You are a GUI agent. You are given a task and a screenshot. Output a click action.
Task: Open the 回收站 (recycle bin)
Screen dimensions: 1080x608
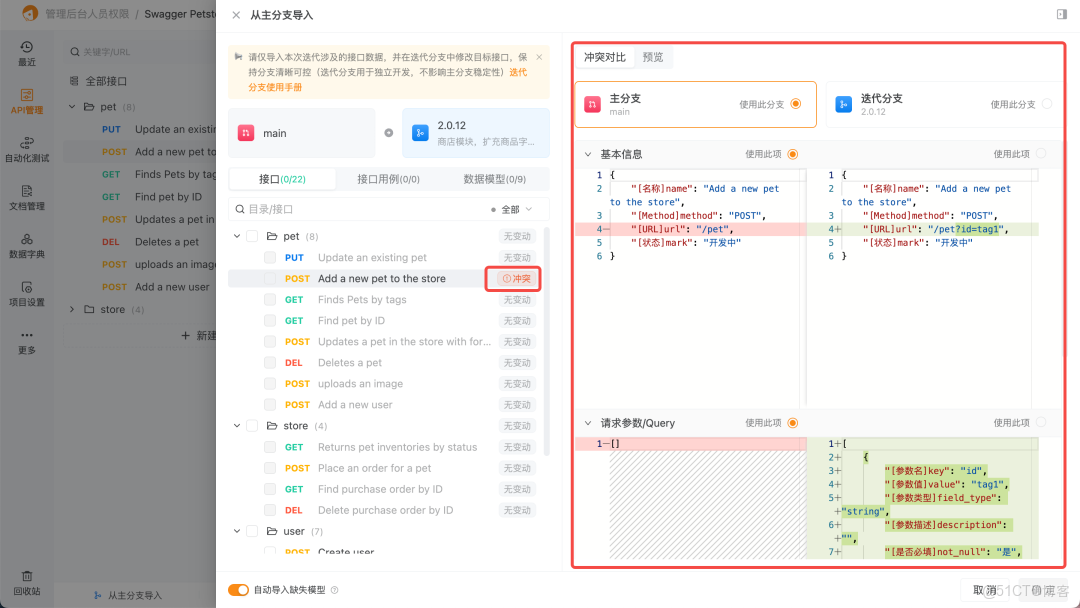(27, 580)
